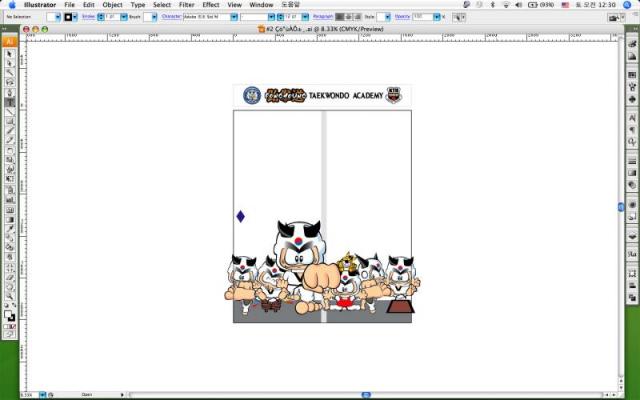Viewport: 640px width, 400px height.
Task: Click the font size stepper arrows
Action: click(280, 17)
